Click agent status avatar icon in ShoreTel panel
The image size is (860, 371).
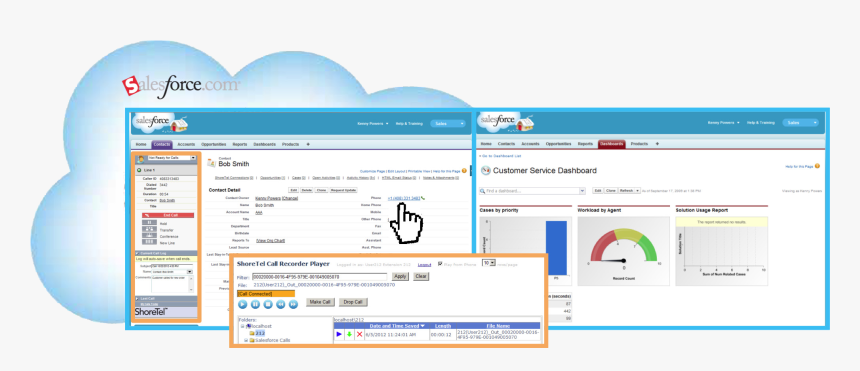(x=140, y=159)
